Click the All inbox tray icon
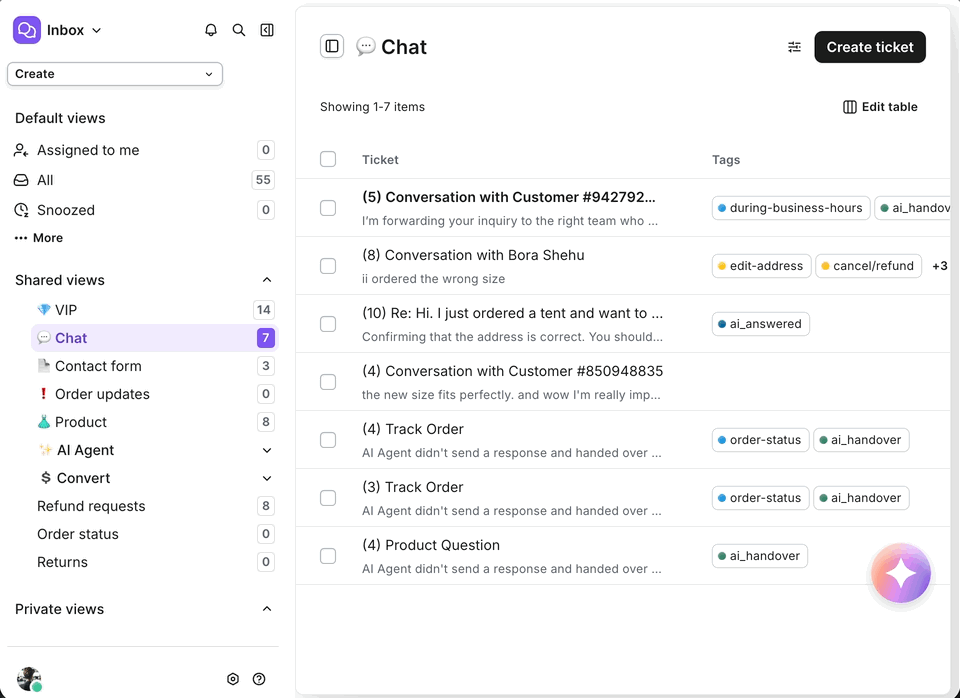 coord(21,180)
